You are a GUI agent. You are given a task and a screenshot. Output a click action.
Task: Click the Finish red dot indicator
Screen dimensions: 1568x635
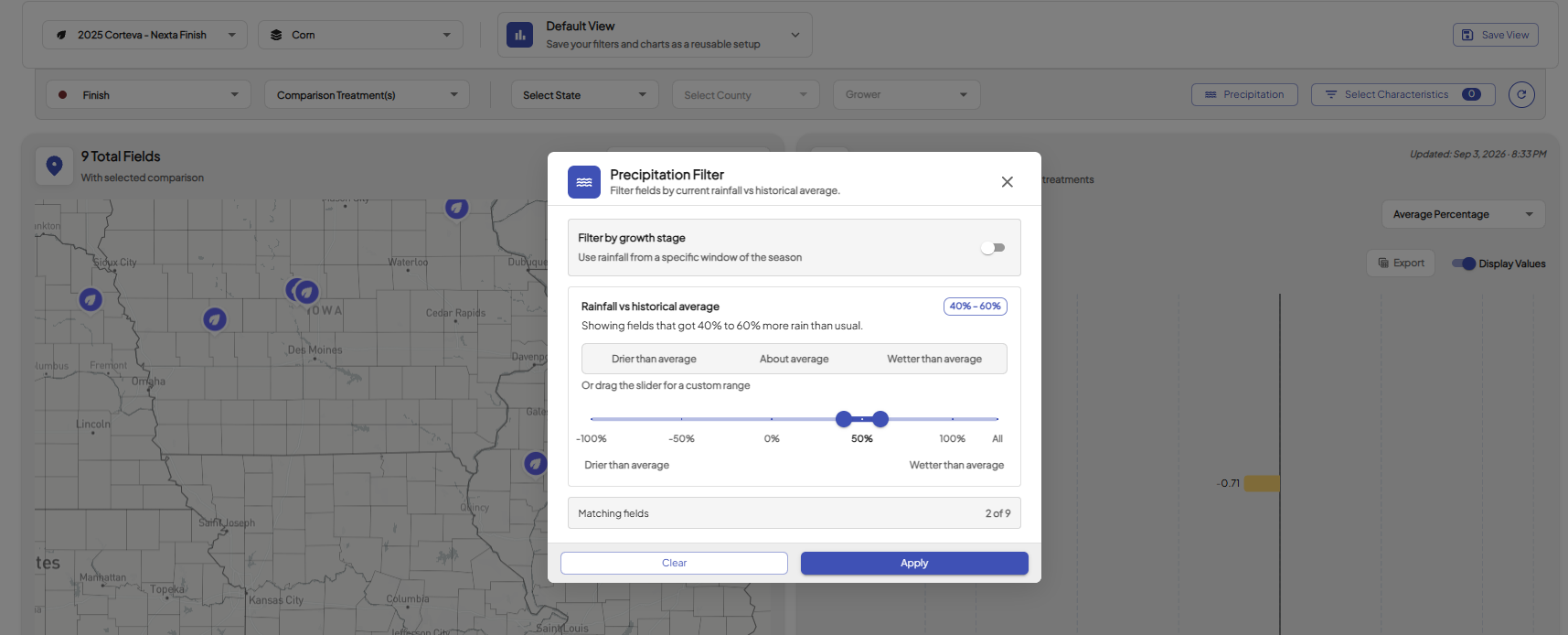point(62,95)
